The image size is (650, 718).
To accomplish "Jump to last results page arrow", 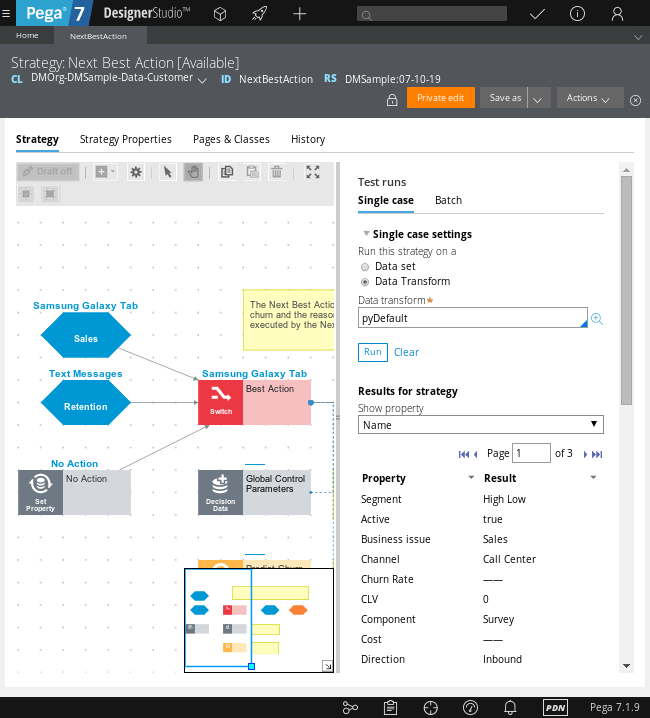I will click(597, 454).
